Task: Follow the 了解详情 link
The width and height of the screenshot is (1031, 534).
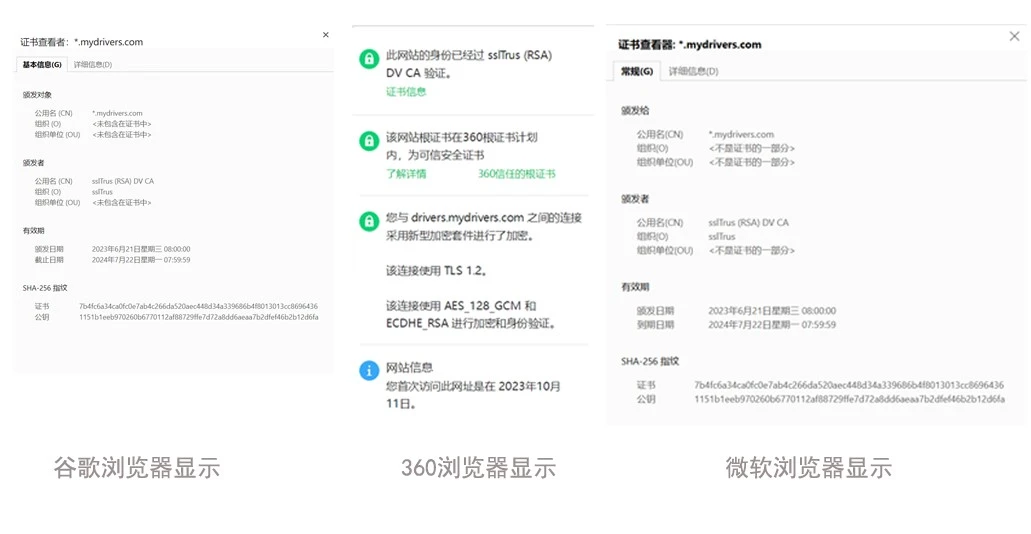Action: coord(406,174)
